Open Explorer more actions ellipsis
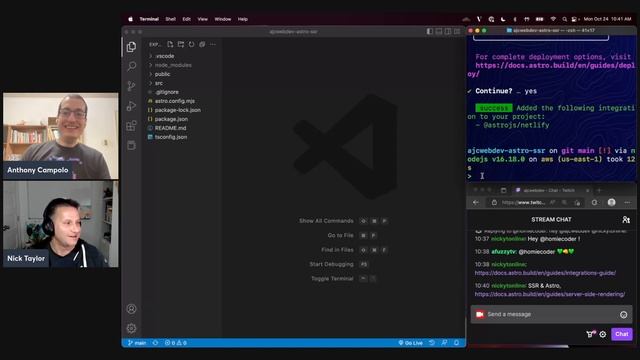 tap(213, 44)
